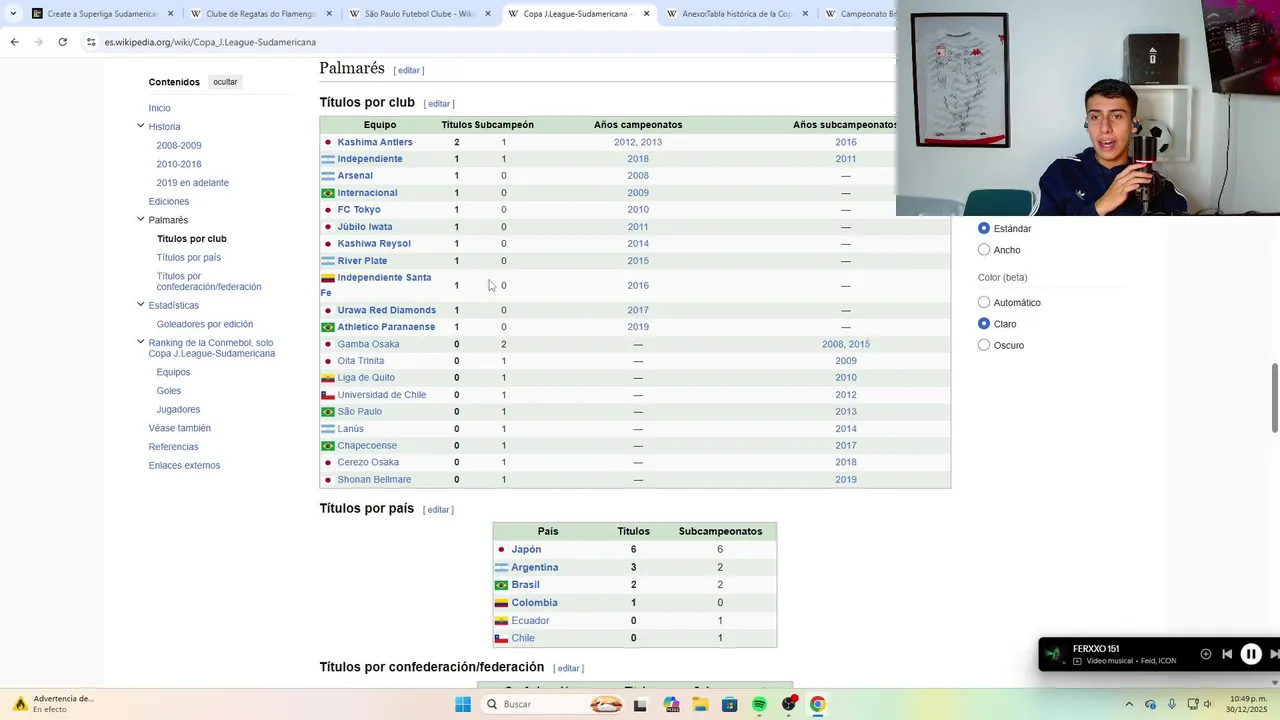The image size is (1280, 720).
Task: Select the Estándar width option
Action: [x=984, y=228]
